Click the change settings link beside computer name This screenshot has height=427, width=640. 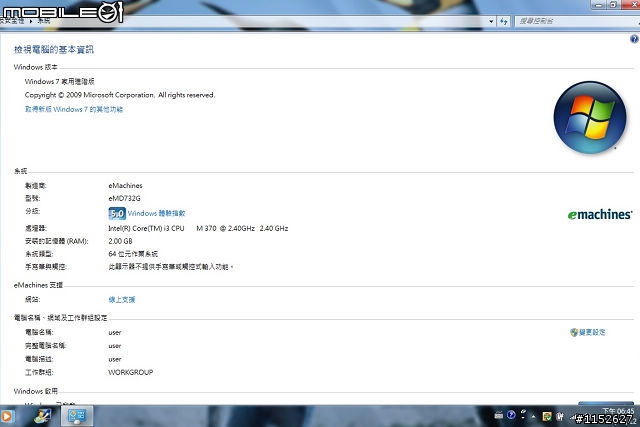point(592,332)
